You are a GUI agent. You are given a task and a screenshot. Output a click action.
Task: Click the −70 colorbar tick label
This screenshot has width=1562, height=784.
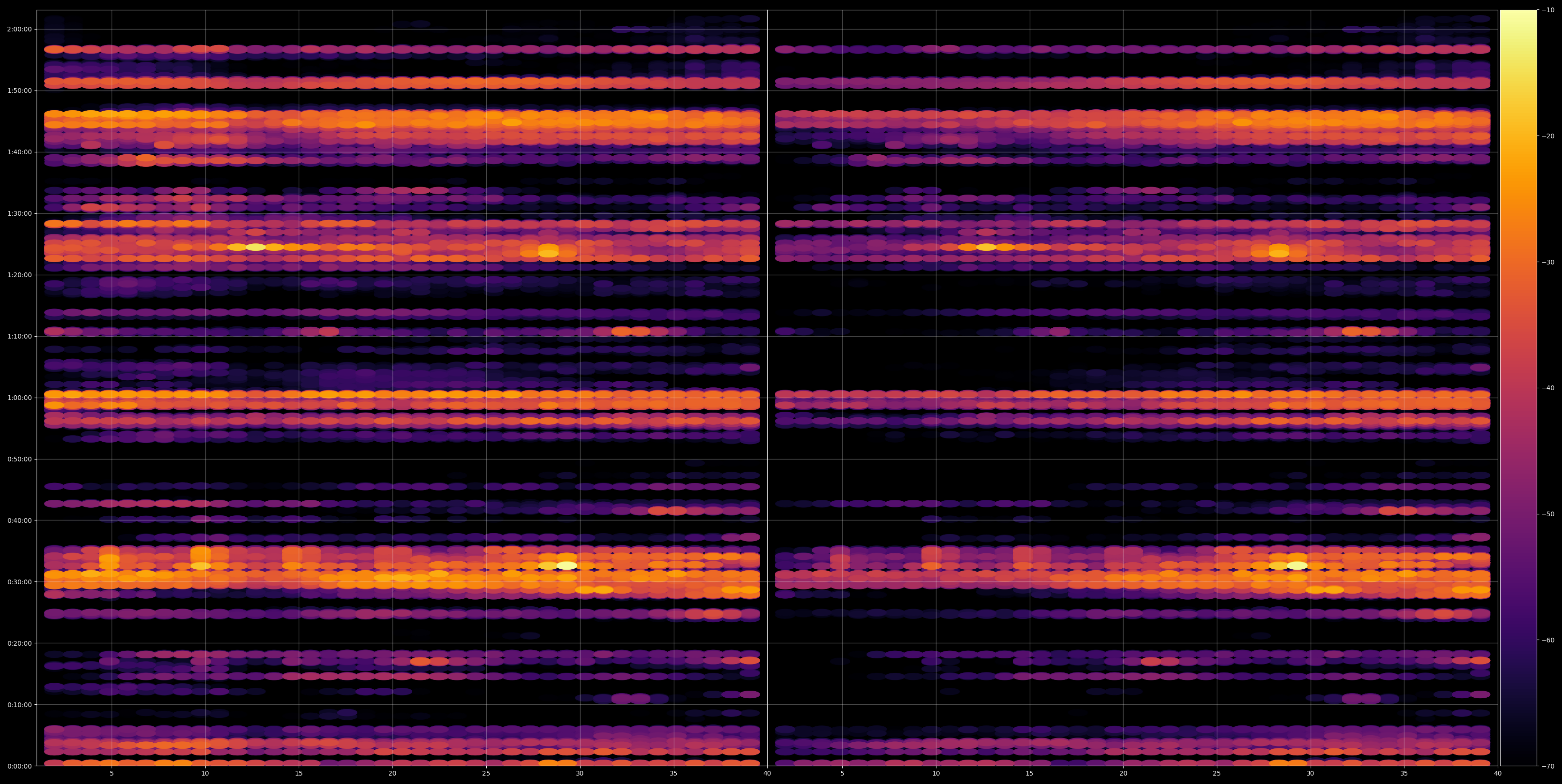point(1548,766)
